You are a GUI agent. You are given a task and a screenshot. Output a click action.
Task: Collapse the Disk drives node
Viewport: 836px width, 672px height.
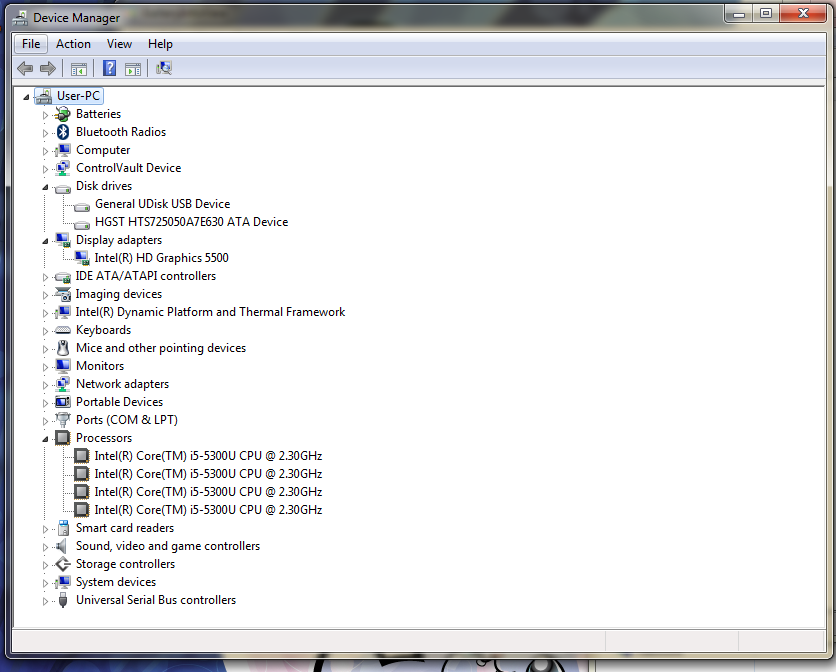pyautogui.click(x=45, y=187)
